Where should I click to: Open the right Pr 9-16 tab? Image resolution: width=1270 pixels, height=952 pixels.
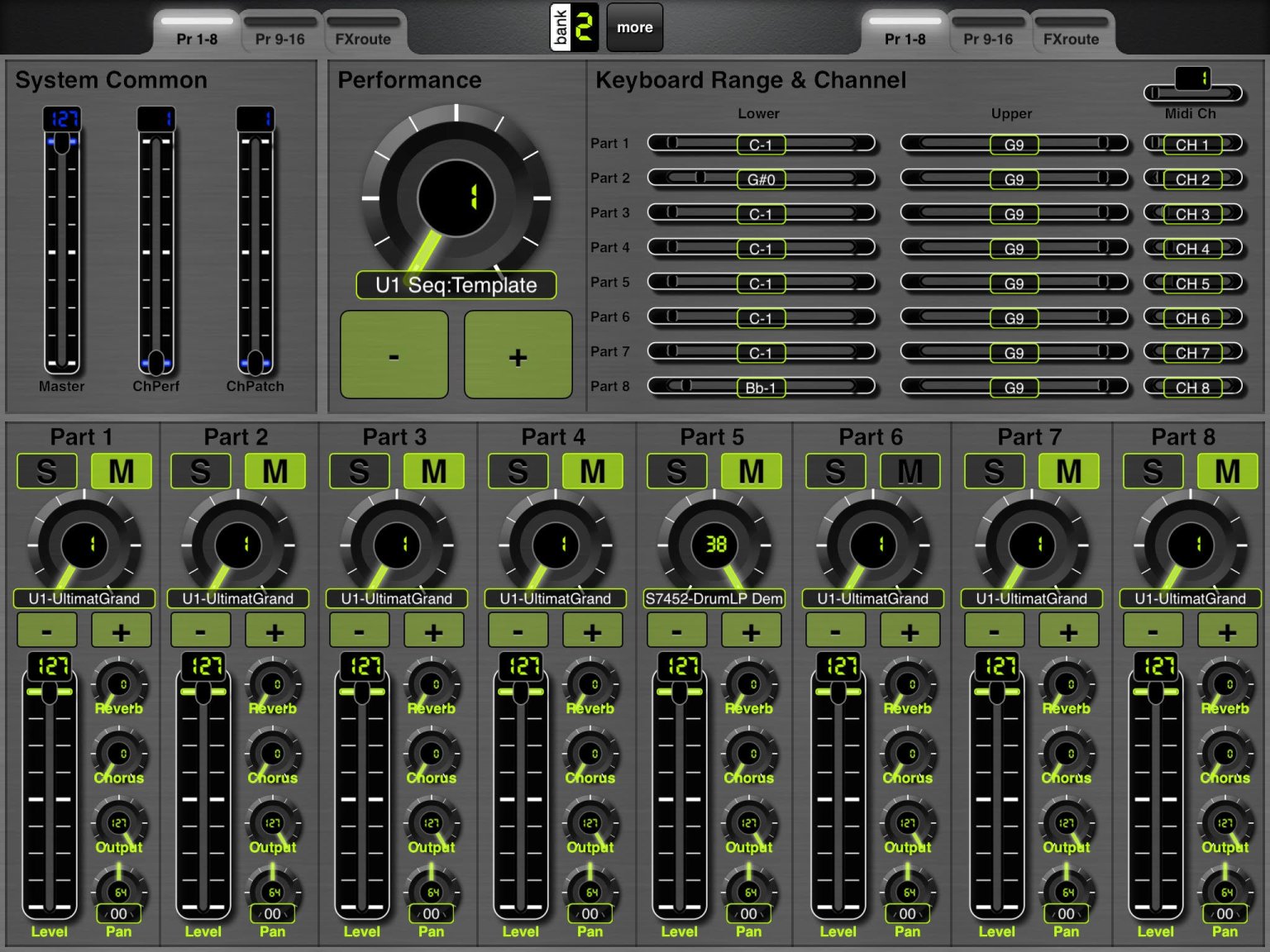(x=988, y=32)
